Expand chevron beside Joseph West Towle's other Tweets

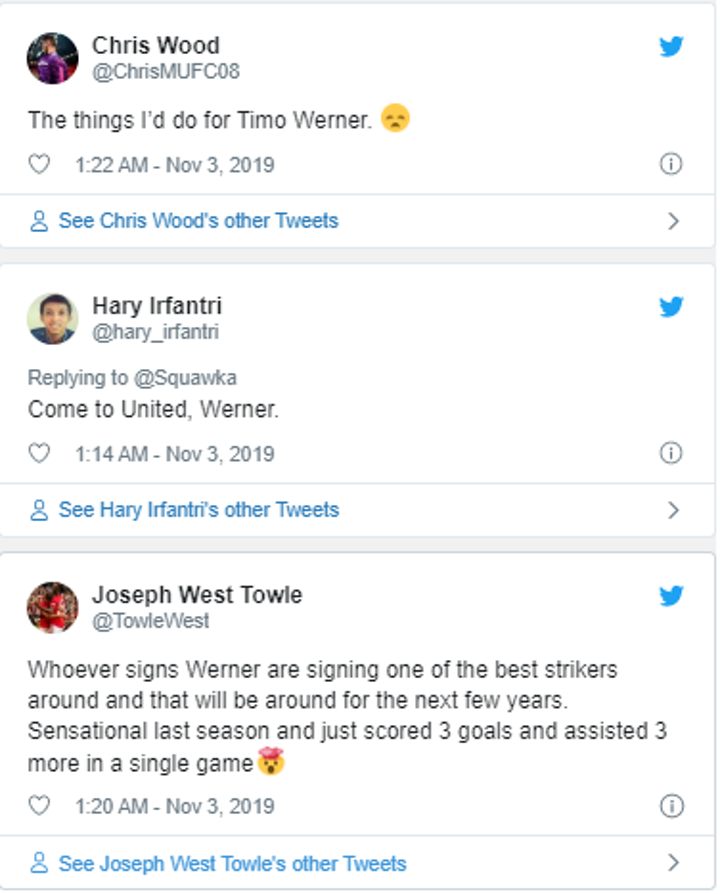pos(674,863)
